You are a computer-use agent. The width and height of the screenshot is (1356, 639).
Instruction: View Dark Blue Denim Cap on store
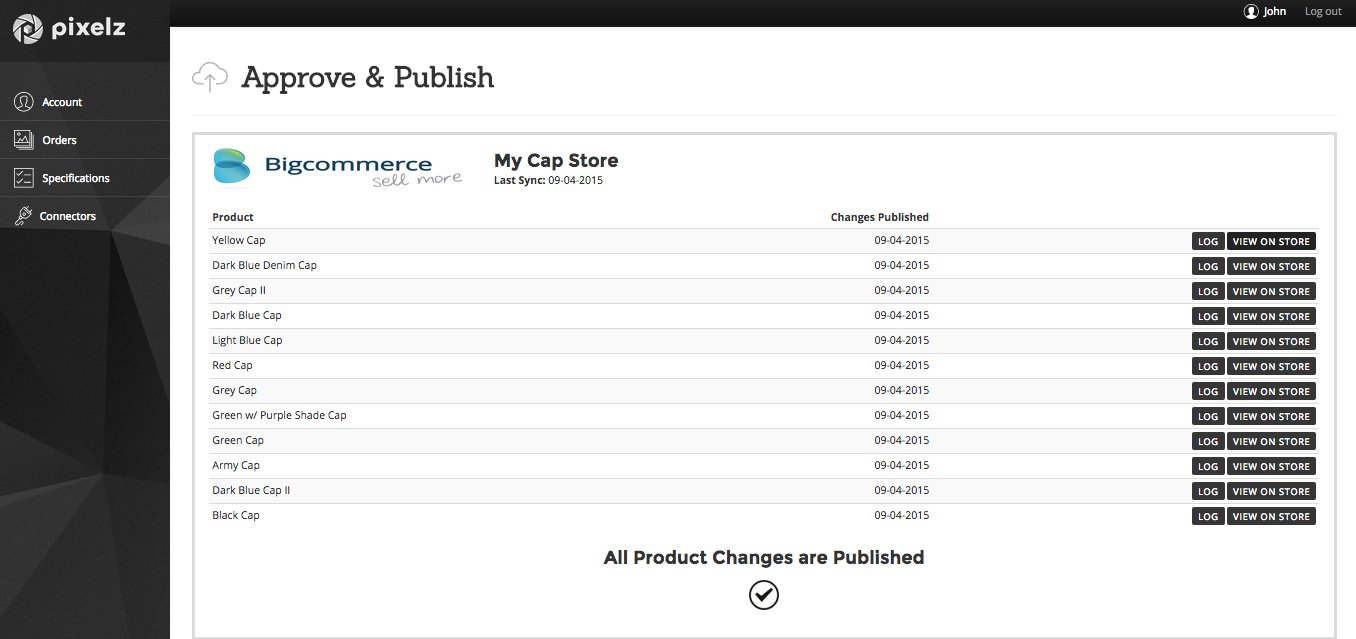1270,266
